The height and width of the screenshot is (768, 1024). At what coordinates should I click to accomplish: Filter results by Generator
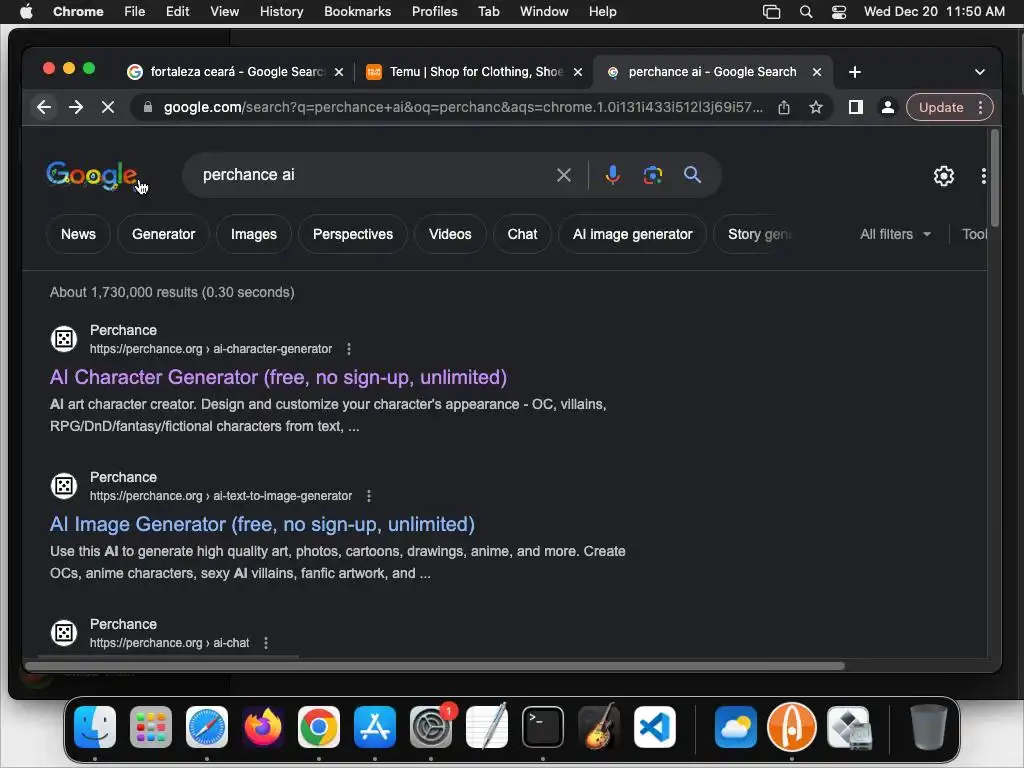coord(163,234)
